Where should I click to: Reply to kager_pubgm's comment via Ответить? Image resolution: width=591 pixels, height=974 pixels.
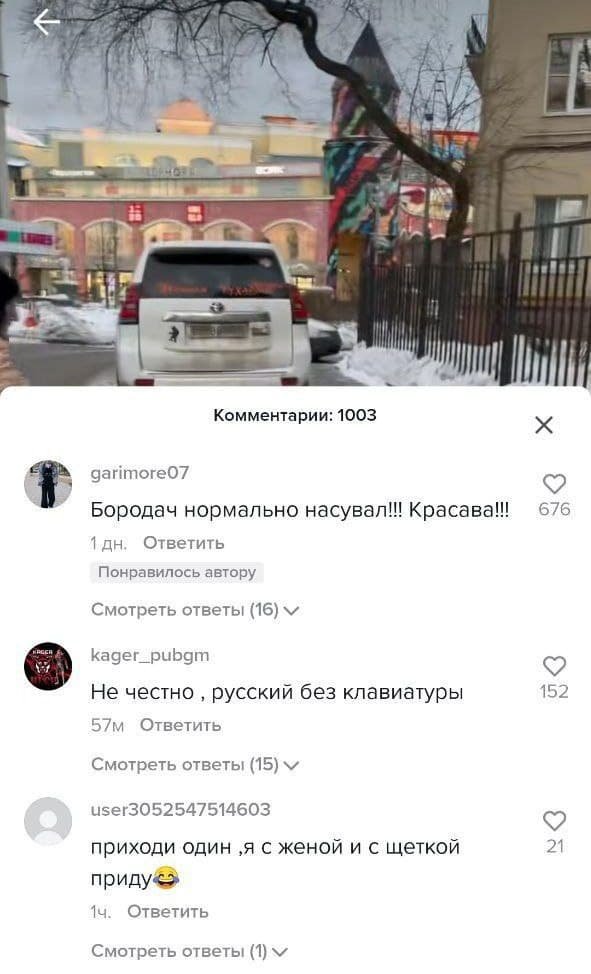pos(180,725)
